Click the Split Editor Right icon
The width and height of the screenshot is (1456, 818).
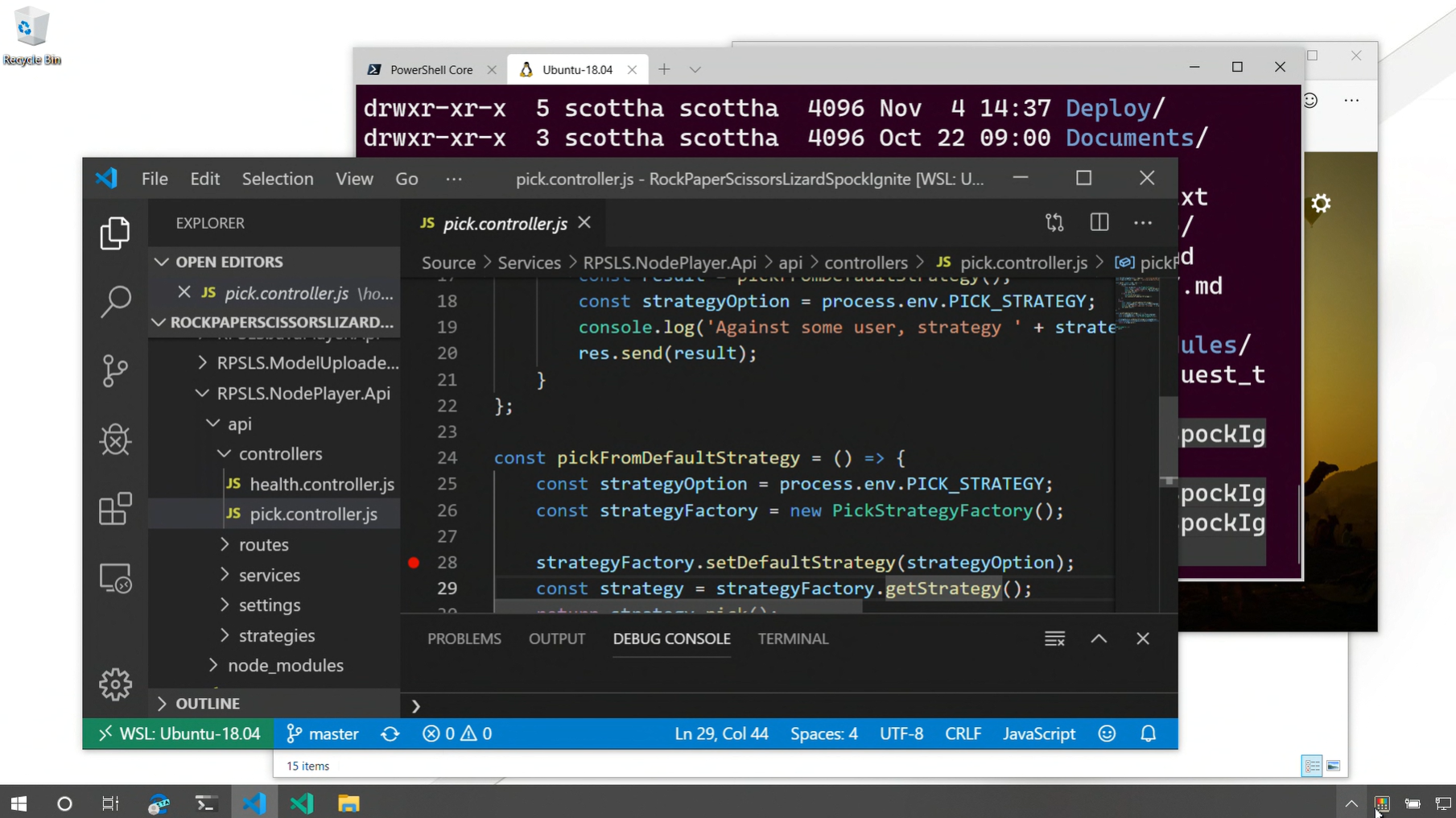1099,223
